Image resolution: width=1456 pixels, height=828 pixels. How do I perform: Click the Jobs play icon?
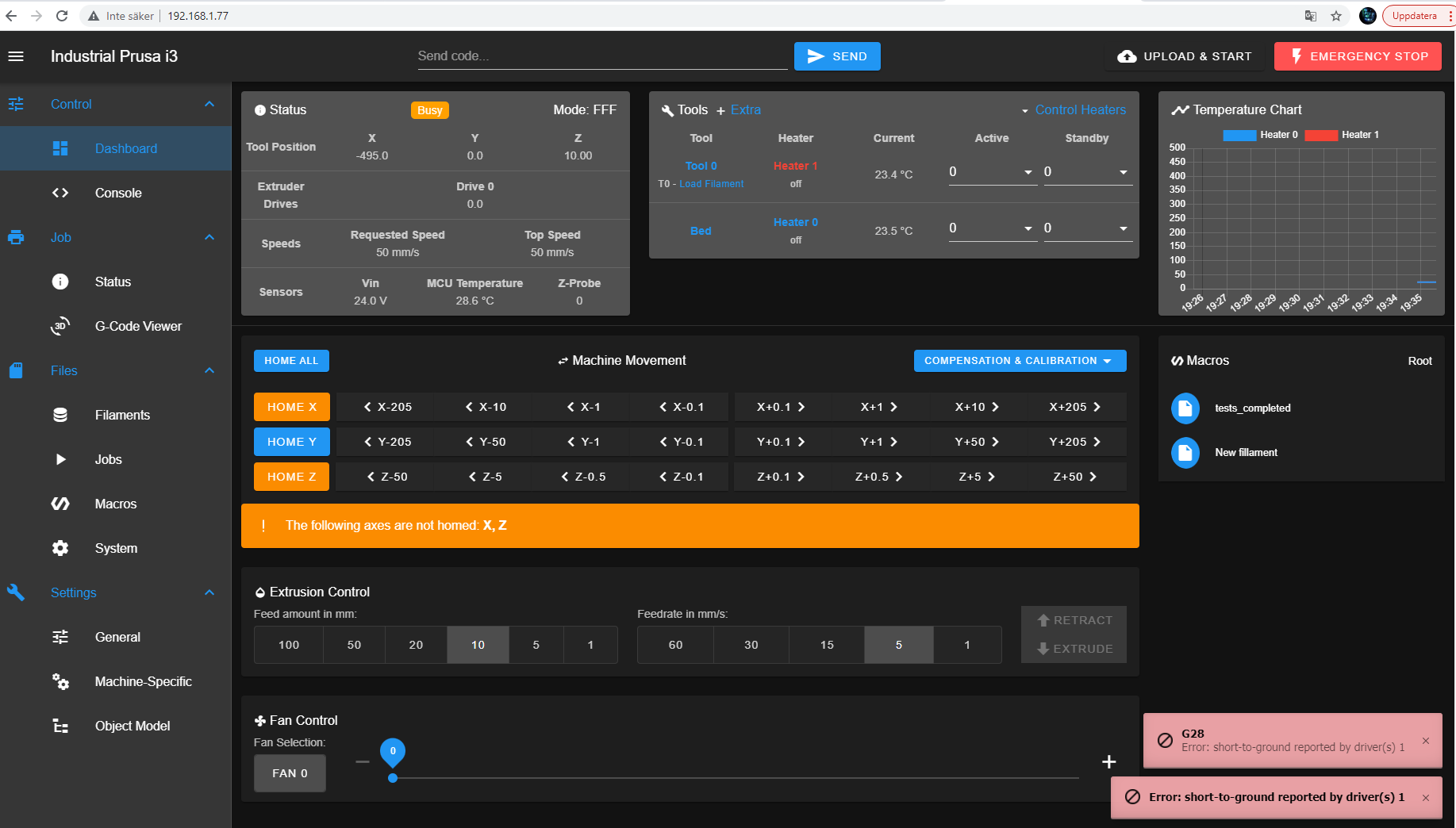pos(60,459)
